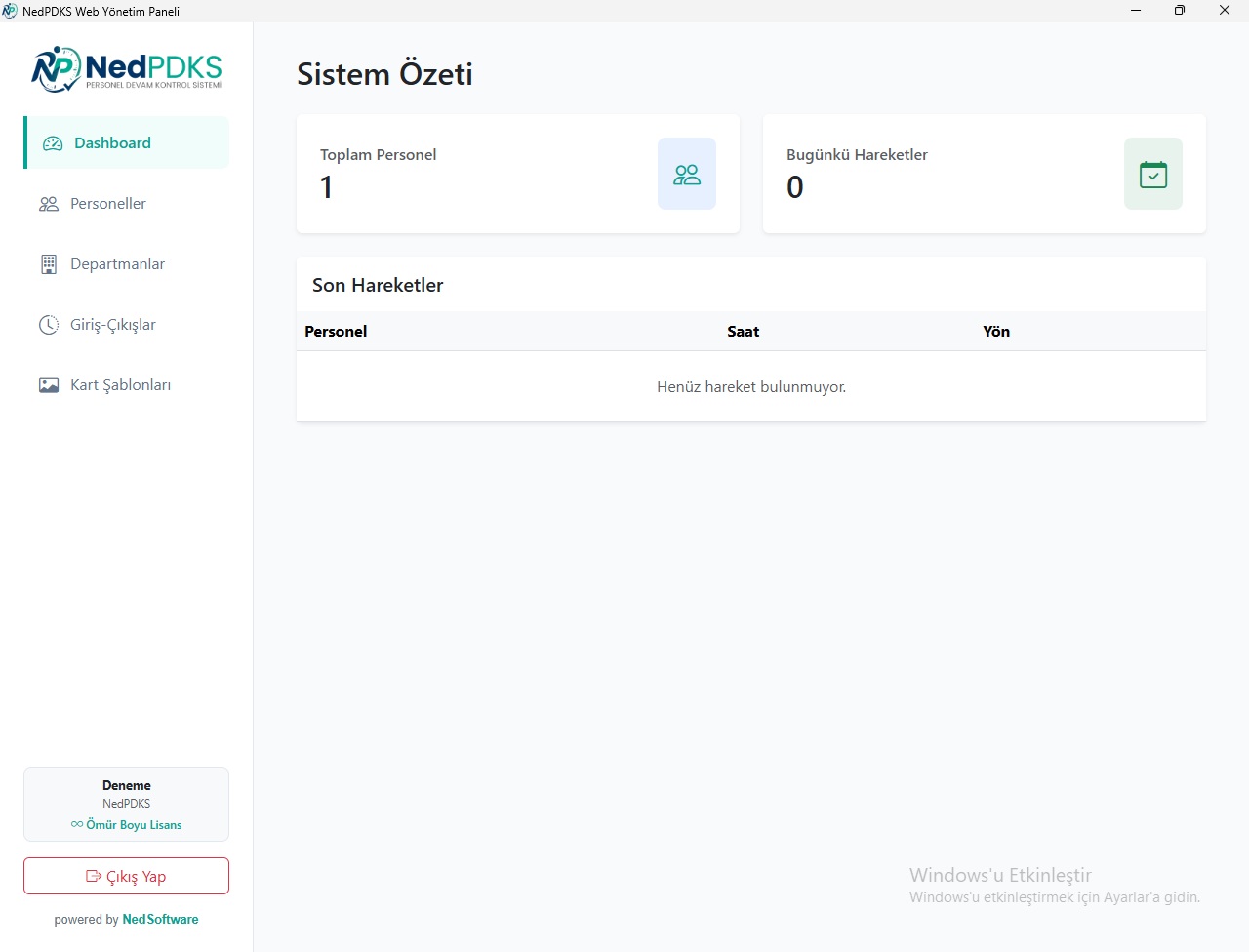
Task: Click the green calendar icon on Bugünkü Hareketler card
Action: point(1153,174)
